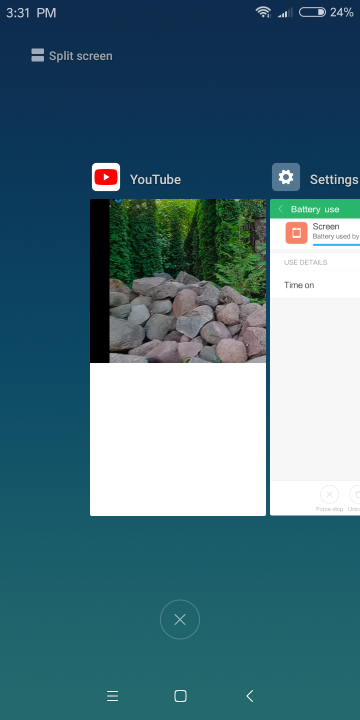Select the Screen item icon in Settings preview
360x720 pixels.
click(296, 233)
